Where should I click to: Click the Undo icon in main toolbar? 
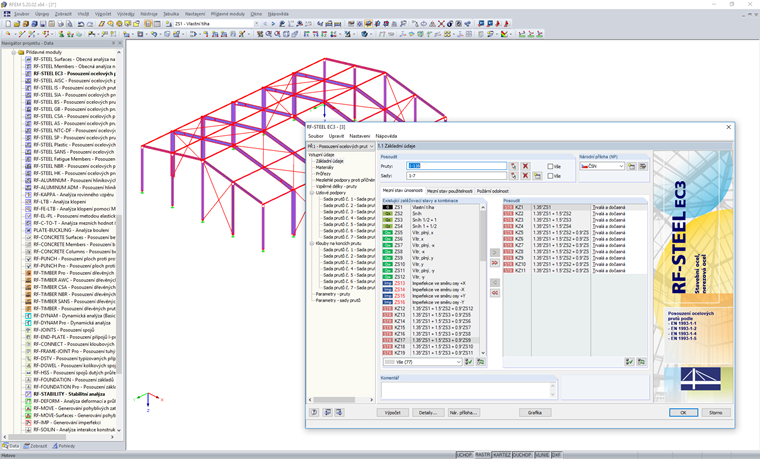tap(80, 24)
